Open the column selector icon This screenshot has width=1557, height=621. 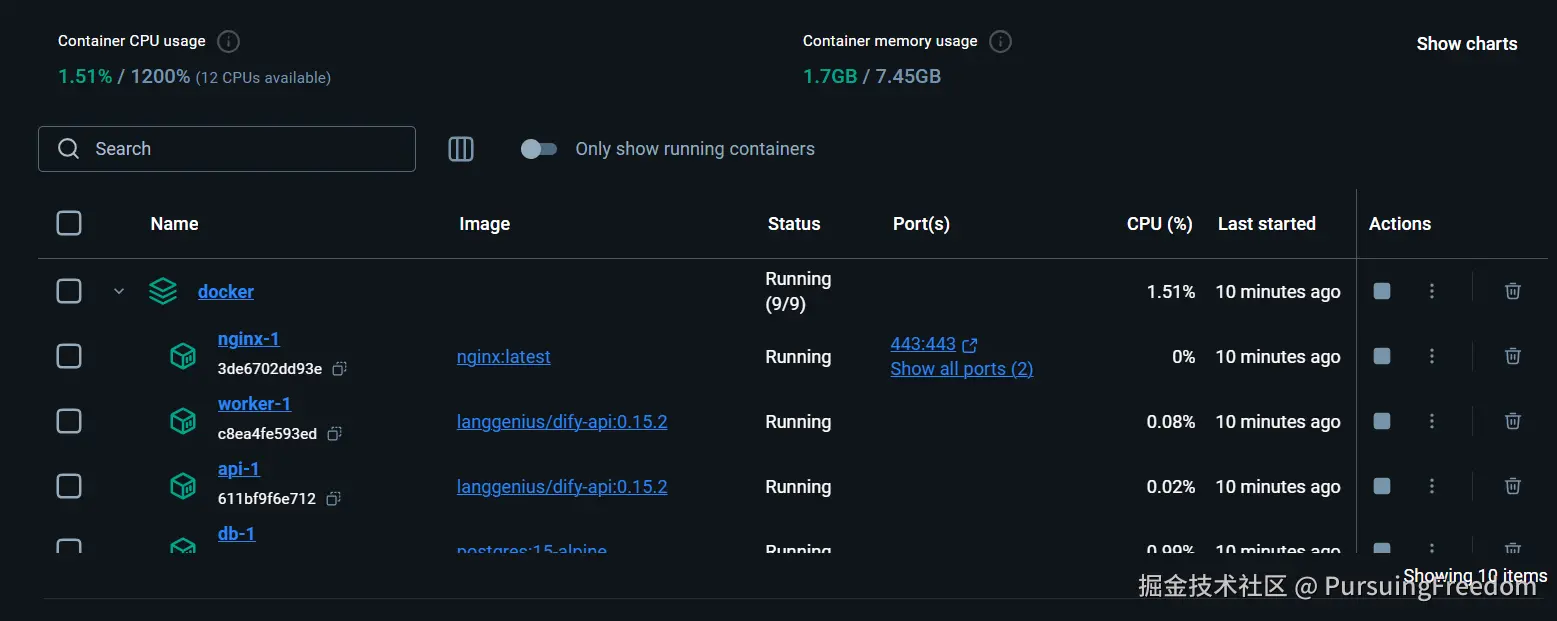(x=461, y=149)
